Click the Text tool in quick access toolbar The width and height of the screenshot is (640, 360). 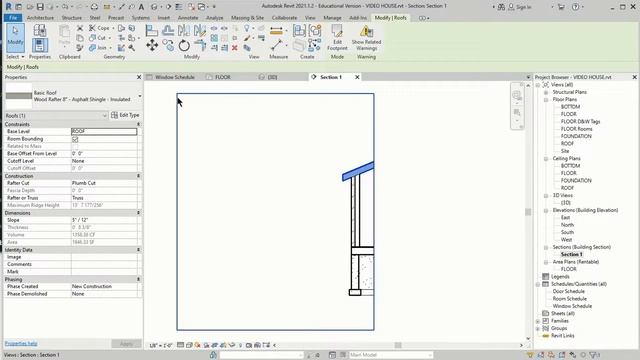141,7
